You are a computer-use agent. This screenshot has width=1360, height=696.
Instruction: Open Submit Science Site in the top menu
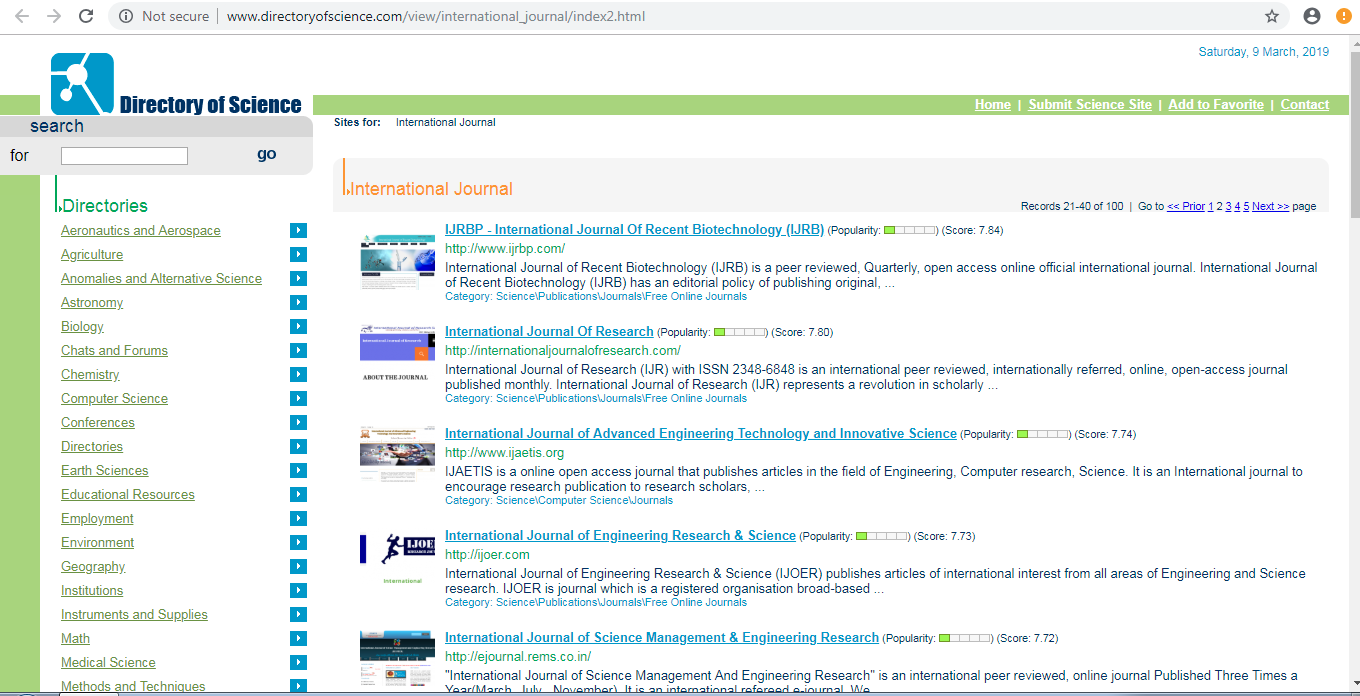[x=1089, y=105]
